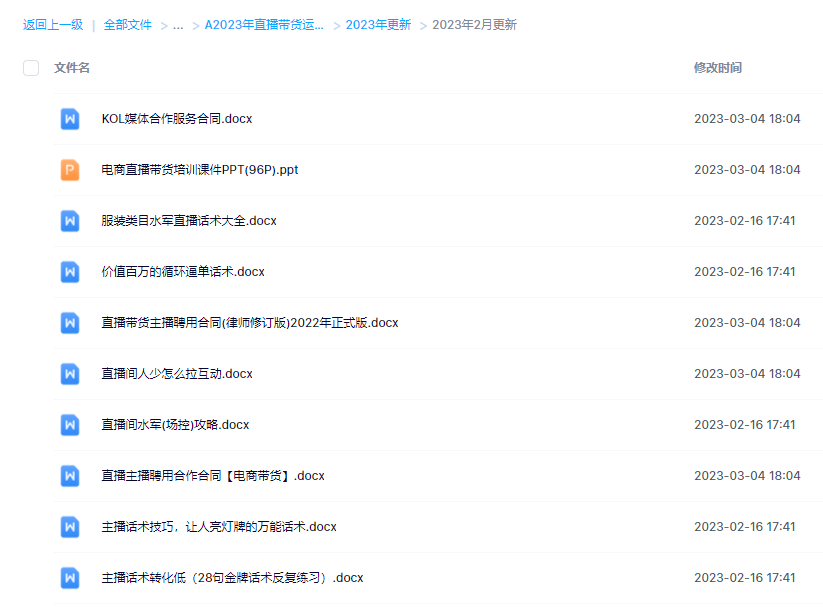Click the Word icon for 主播话术技巧，让人亮灯牌的万能话术

pyautogui.click(x=70, y=527)
